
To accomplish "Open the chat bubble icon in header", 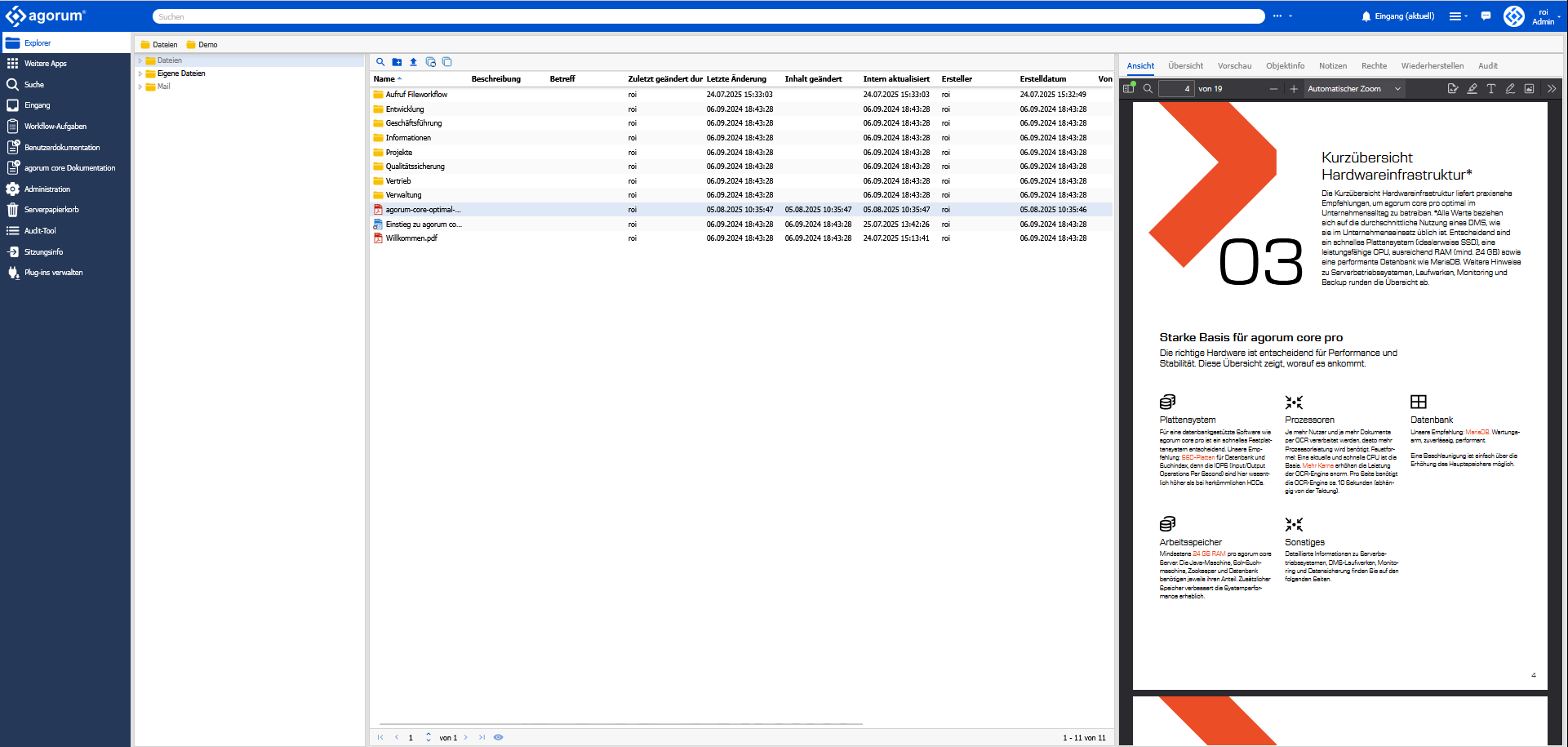I will coord(1486,16).
